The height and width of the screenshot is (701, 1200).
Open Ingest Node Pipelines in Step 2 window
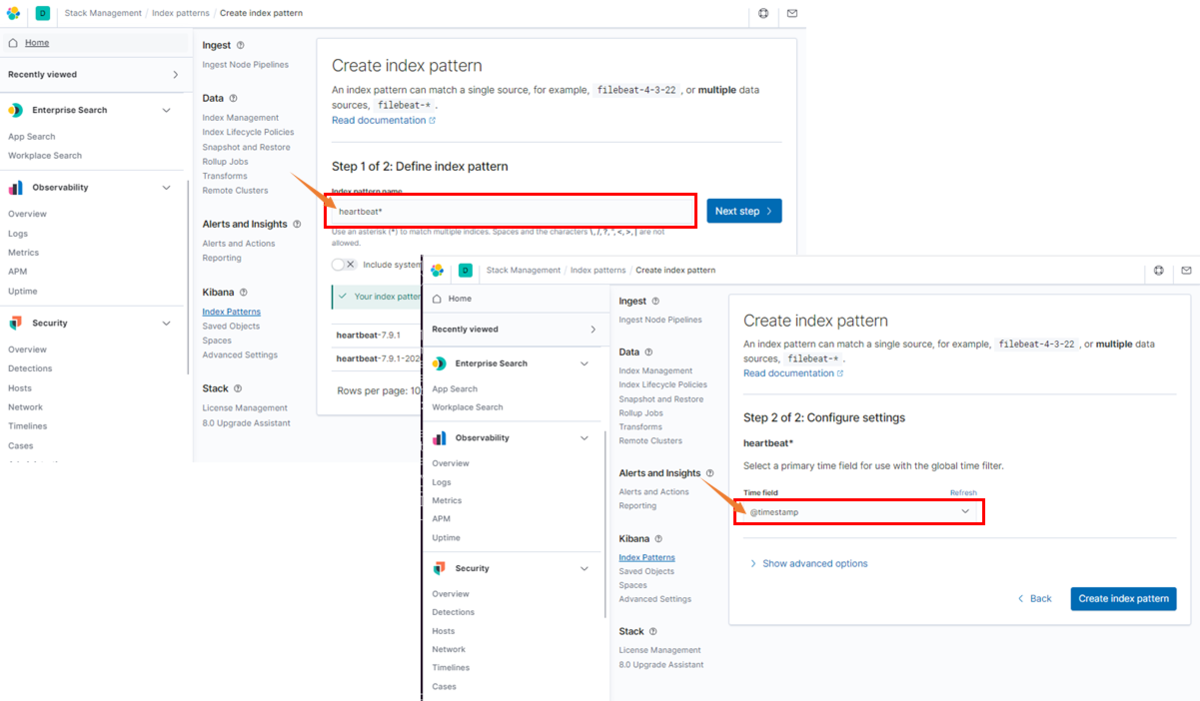(660, 320)
